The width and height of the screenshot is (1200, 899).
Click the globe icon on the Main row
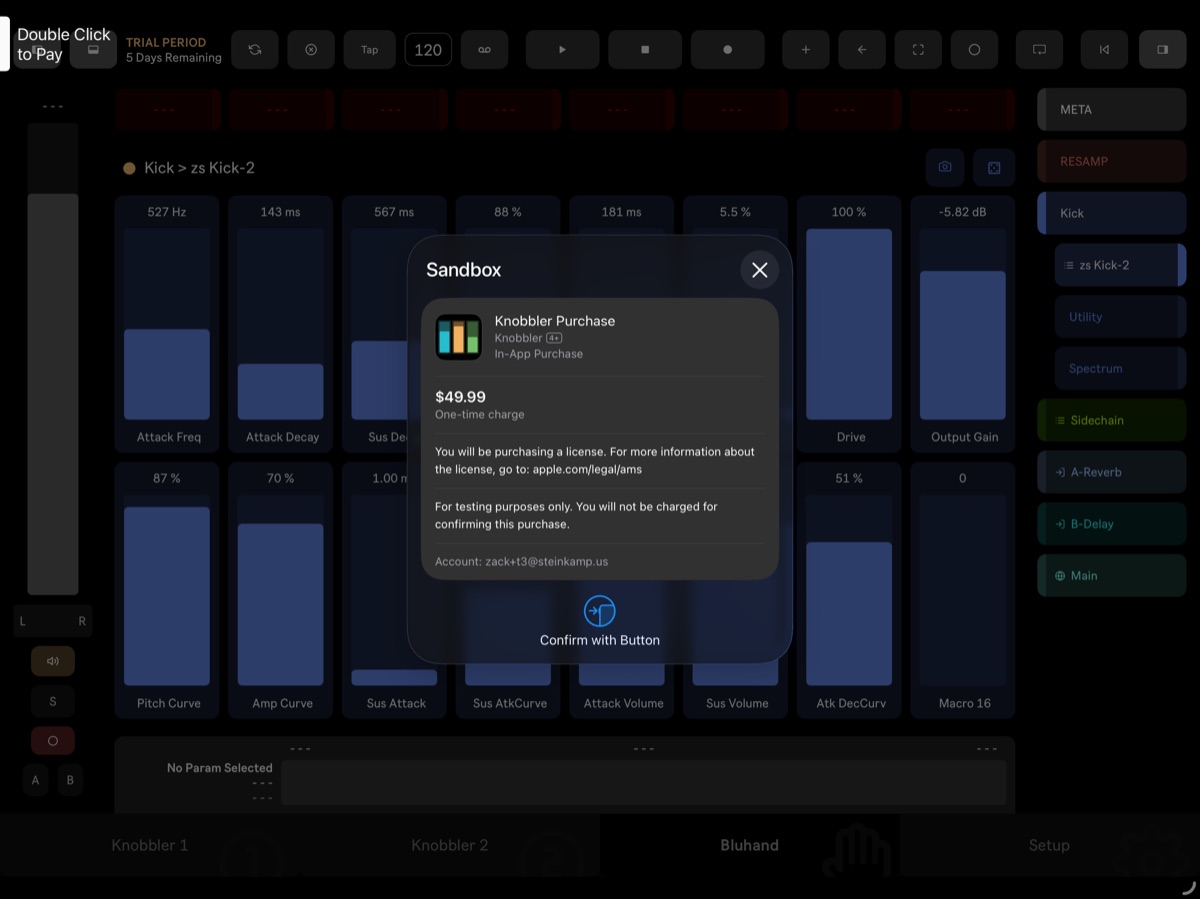(1060, 576)
